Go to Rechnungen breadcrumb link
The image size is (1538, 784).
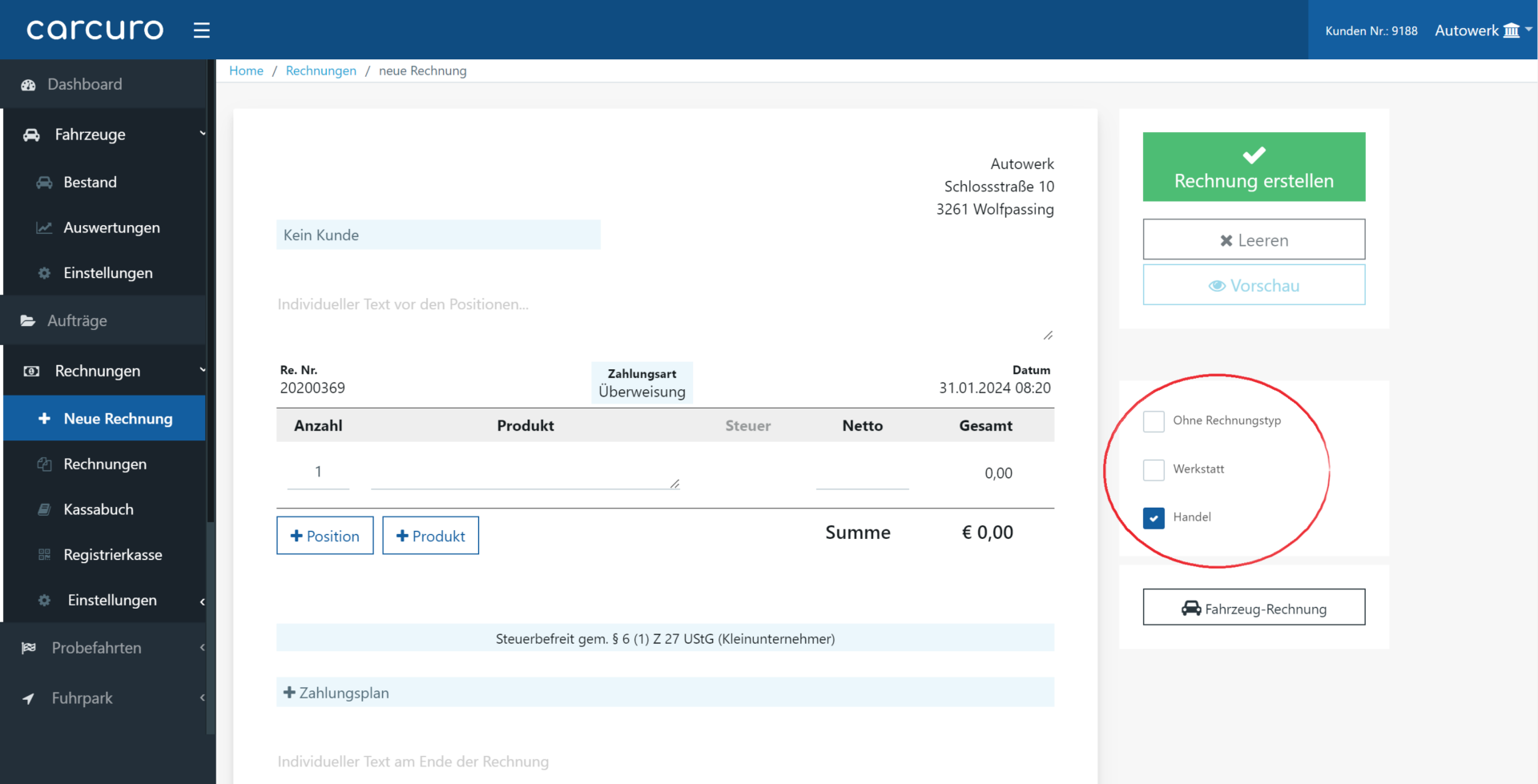coord(320,70)
